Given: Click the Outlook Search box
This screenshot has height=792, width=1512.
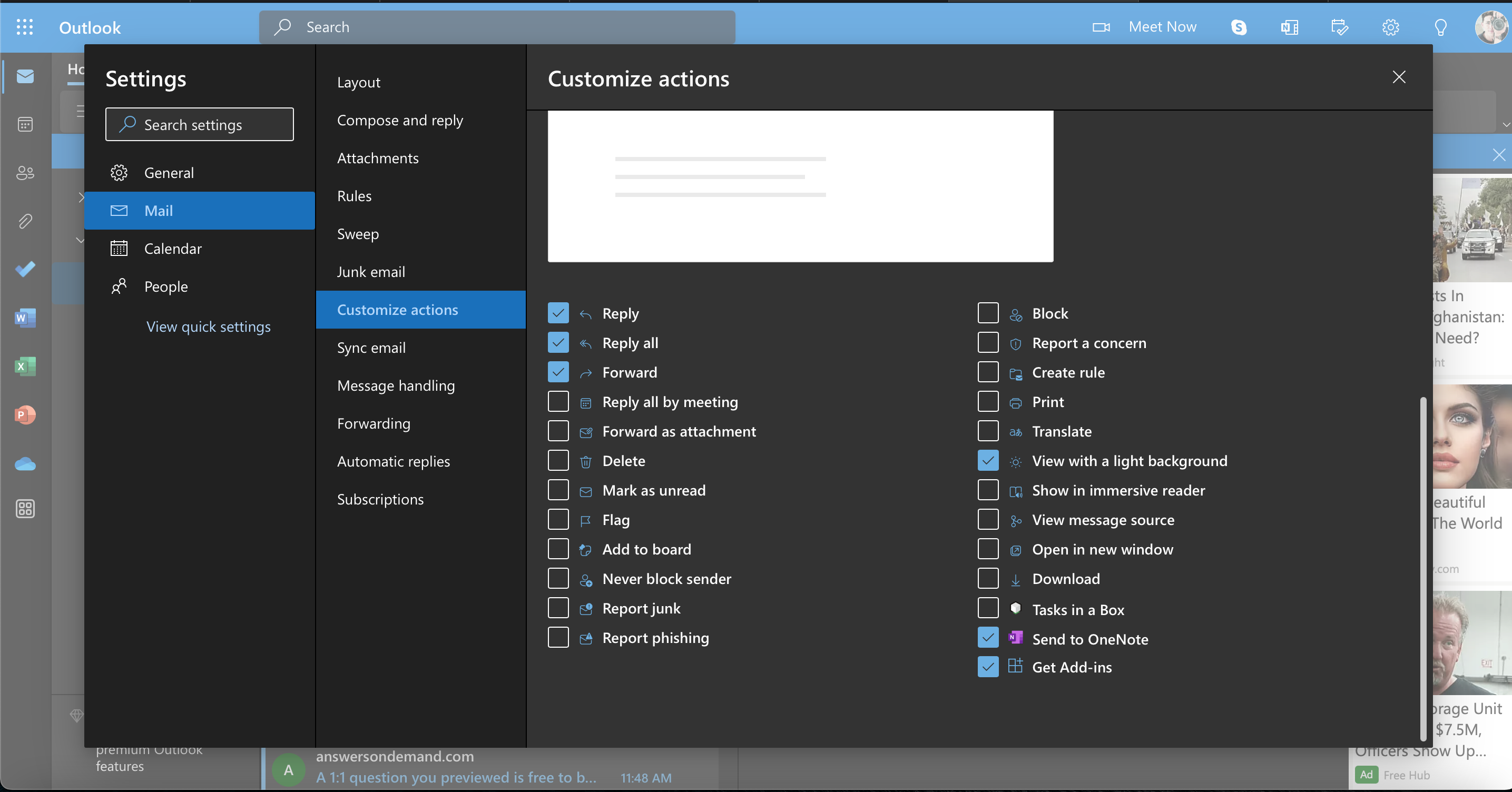Looking at the screenshot, I should point(497,27).
